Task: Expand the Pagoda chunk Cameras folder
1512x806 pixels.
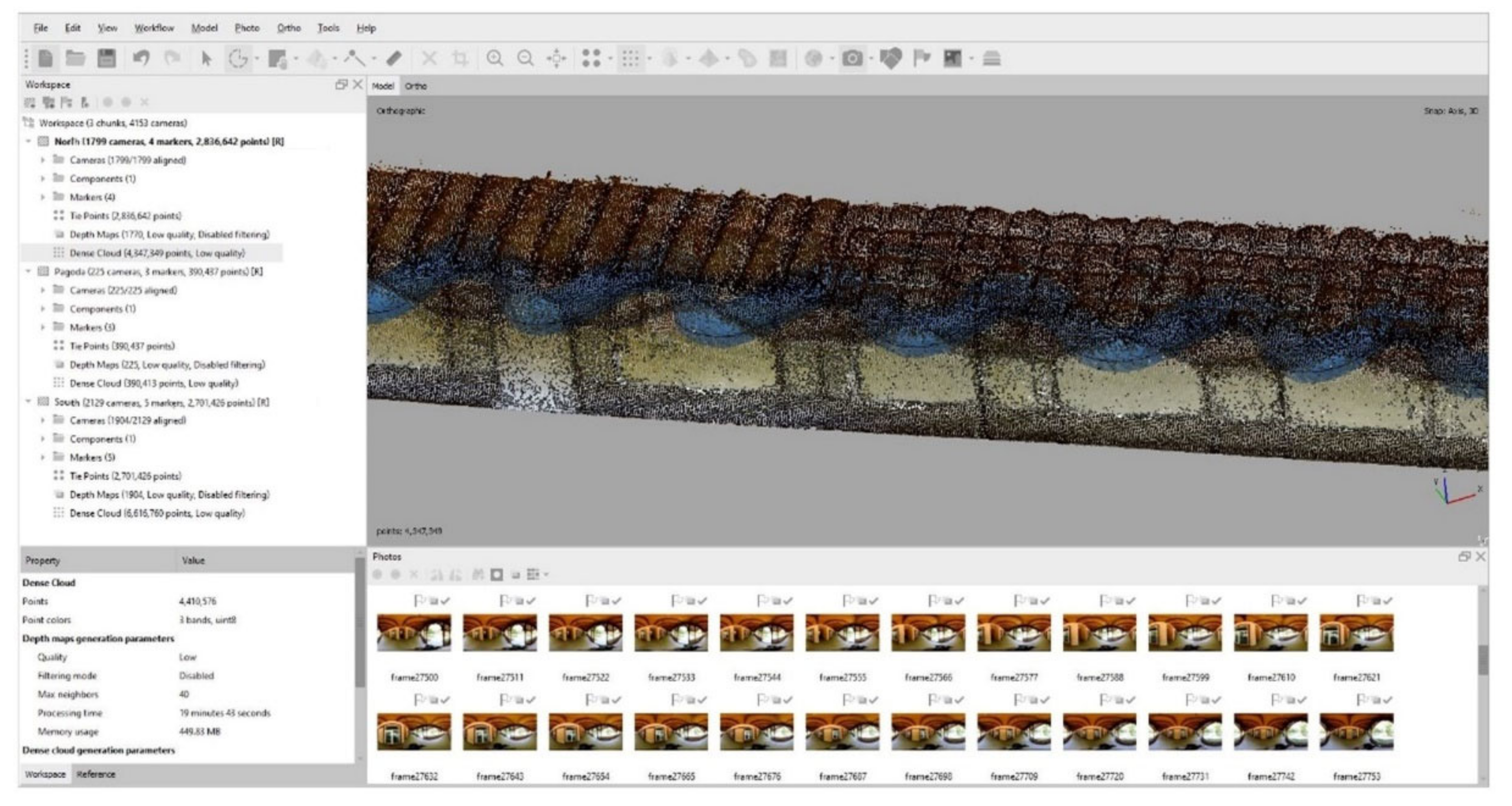Action: (42, 290)
